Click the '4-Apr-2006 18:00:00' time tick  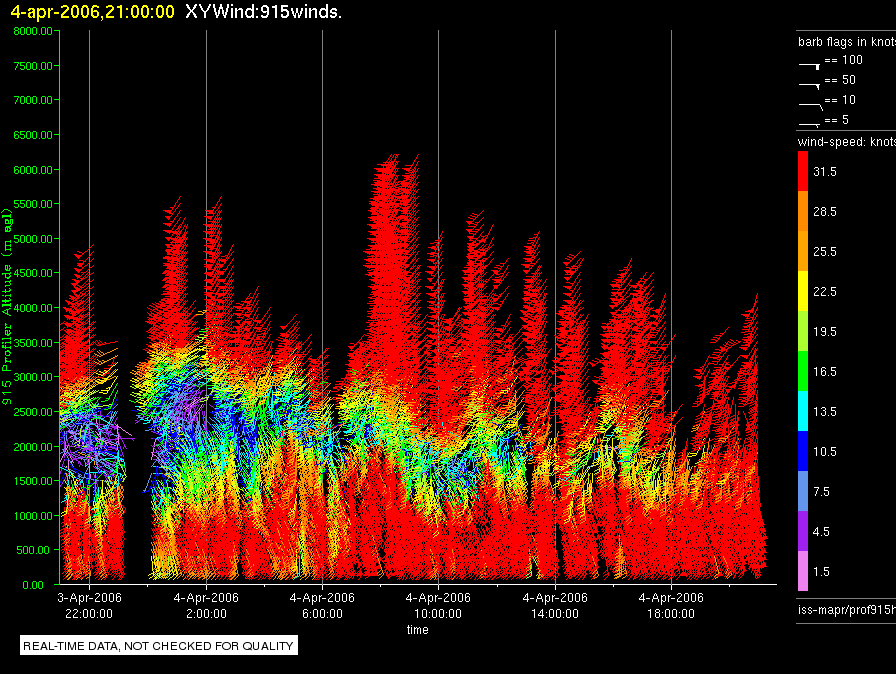pyautogui.click(x=671, y=605)
